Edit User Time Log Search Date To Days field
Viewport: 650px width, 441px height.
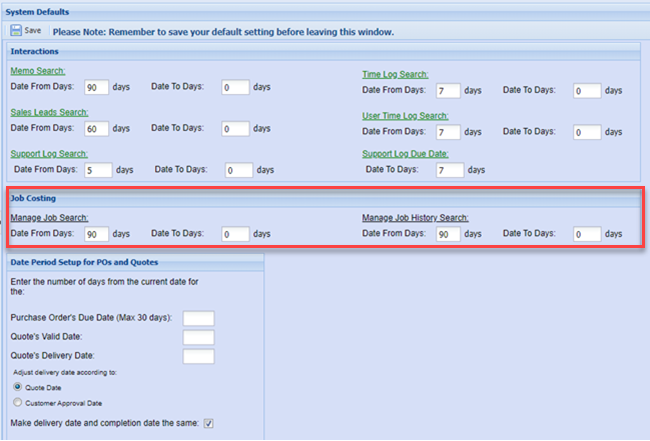pos(587,132)
